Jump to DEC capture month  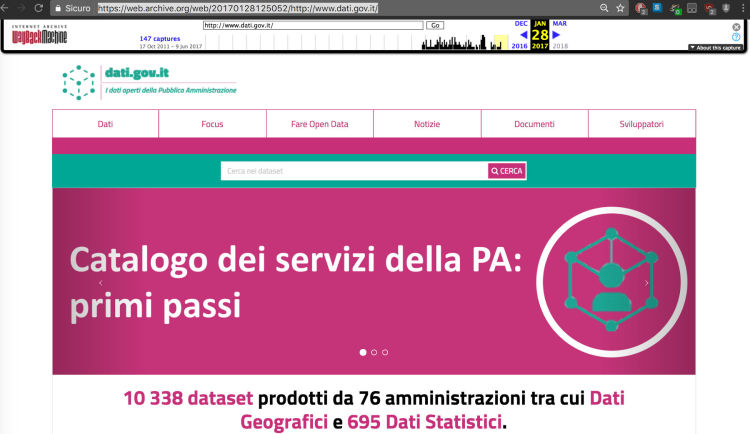point(521,23)
